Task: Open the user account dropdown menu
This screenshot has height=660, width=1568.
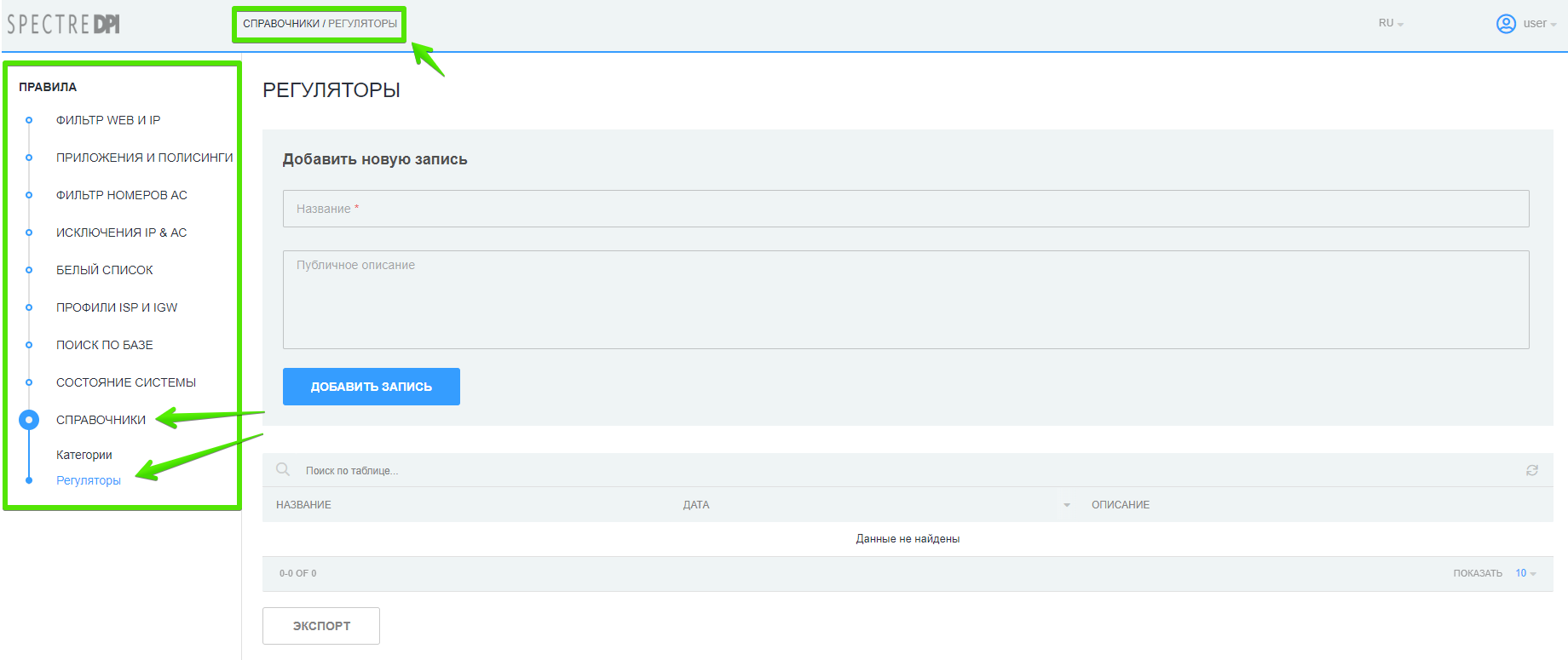Action: [x=1538, y=24]
